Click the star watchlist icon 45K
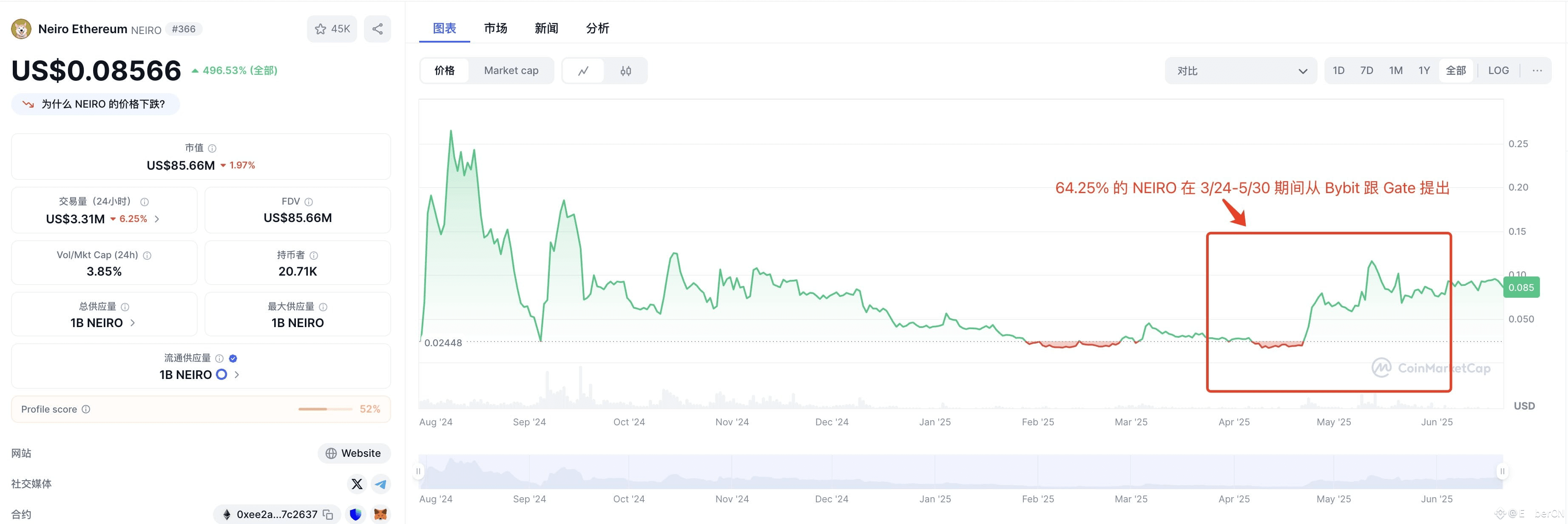 [x=332, y=28]
